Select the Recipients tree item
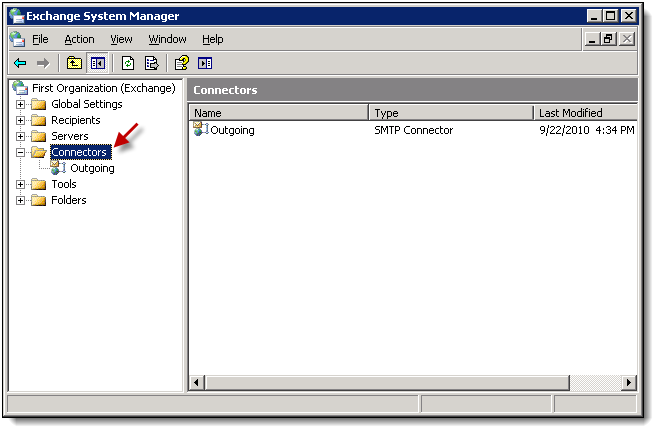This screenshot has height=435, width=661. coord(76,120)
